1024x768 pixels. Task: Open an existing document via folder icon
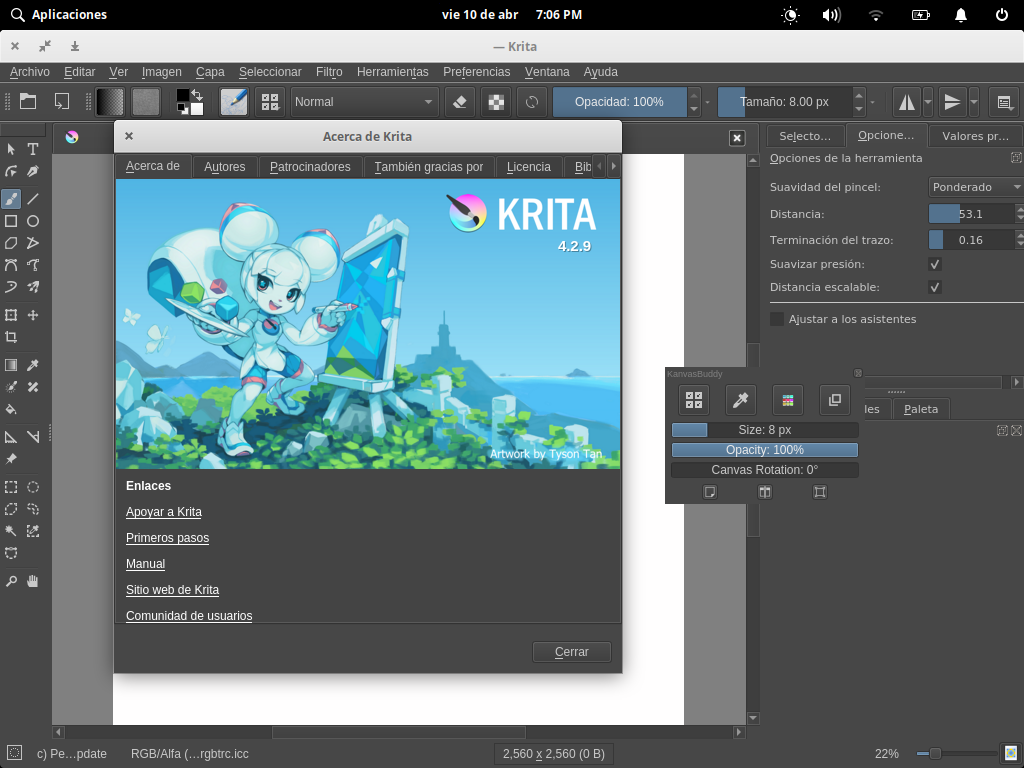(x=28, y=101)
